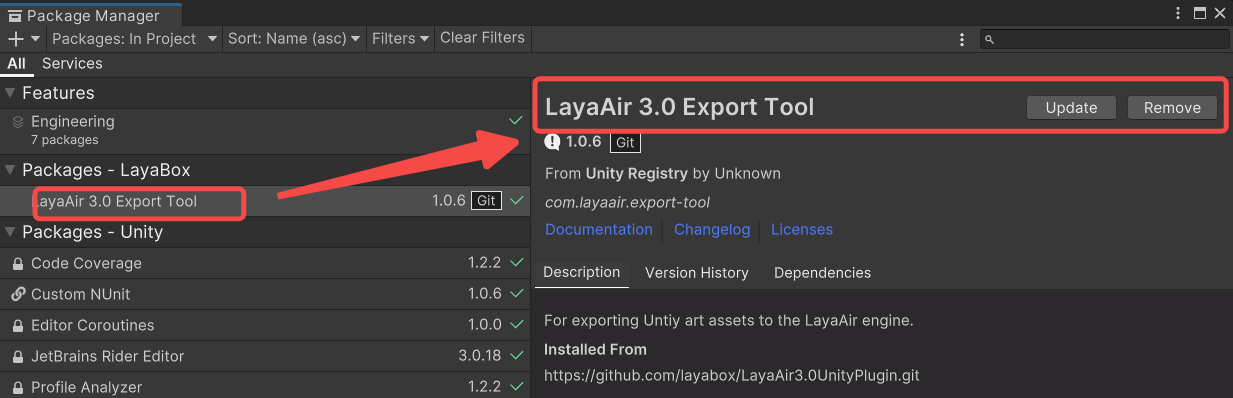Open the Packages: In Project dropdown
Image resolution: width=1233 pixels, height=398 pixels.
coord(134,38)
